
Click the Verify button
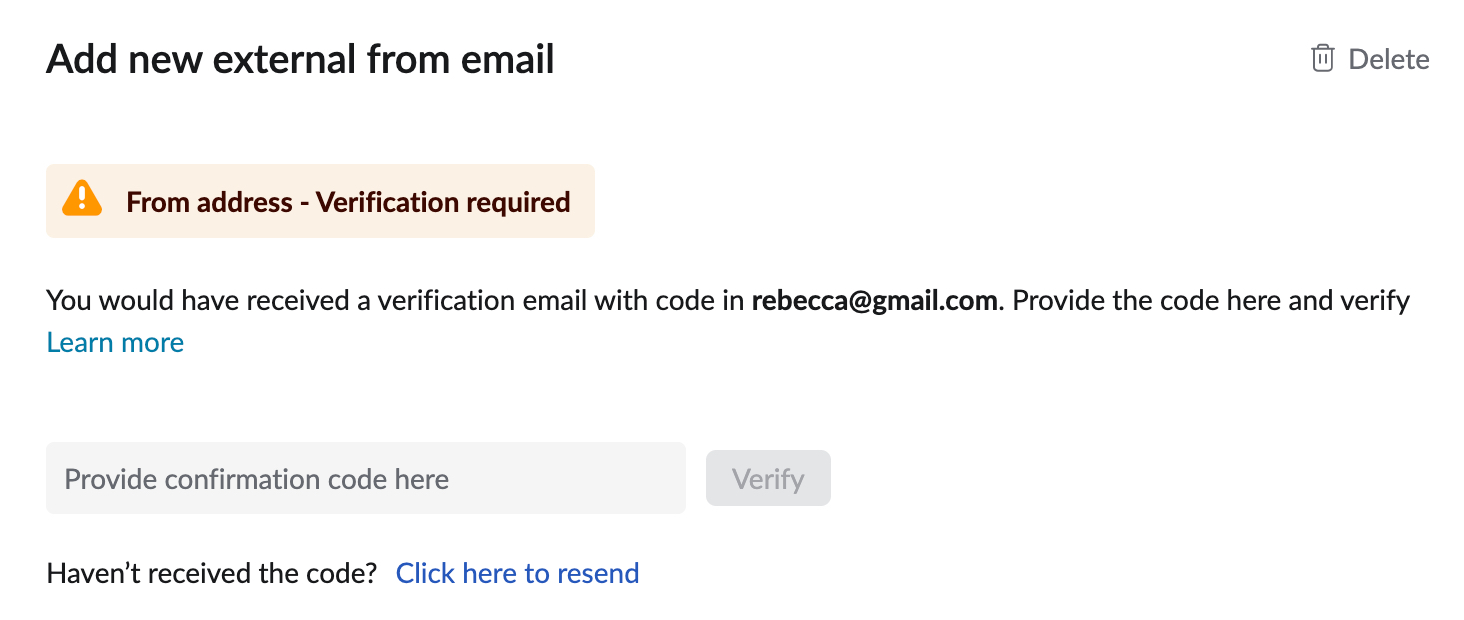tap(768, 478)
